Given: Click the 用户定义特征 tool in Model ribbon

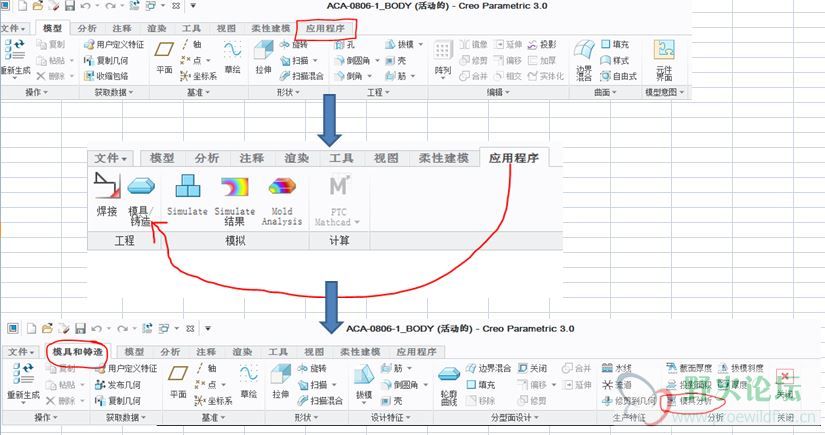Looking at the screenshot, I should (x=114, y=45).
